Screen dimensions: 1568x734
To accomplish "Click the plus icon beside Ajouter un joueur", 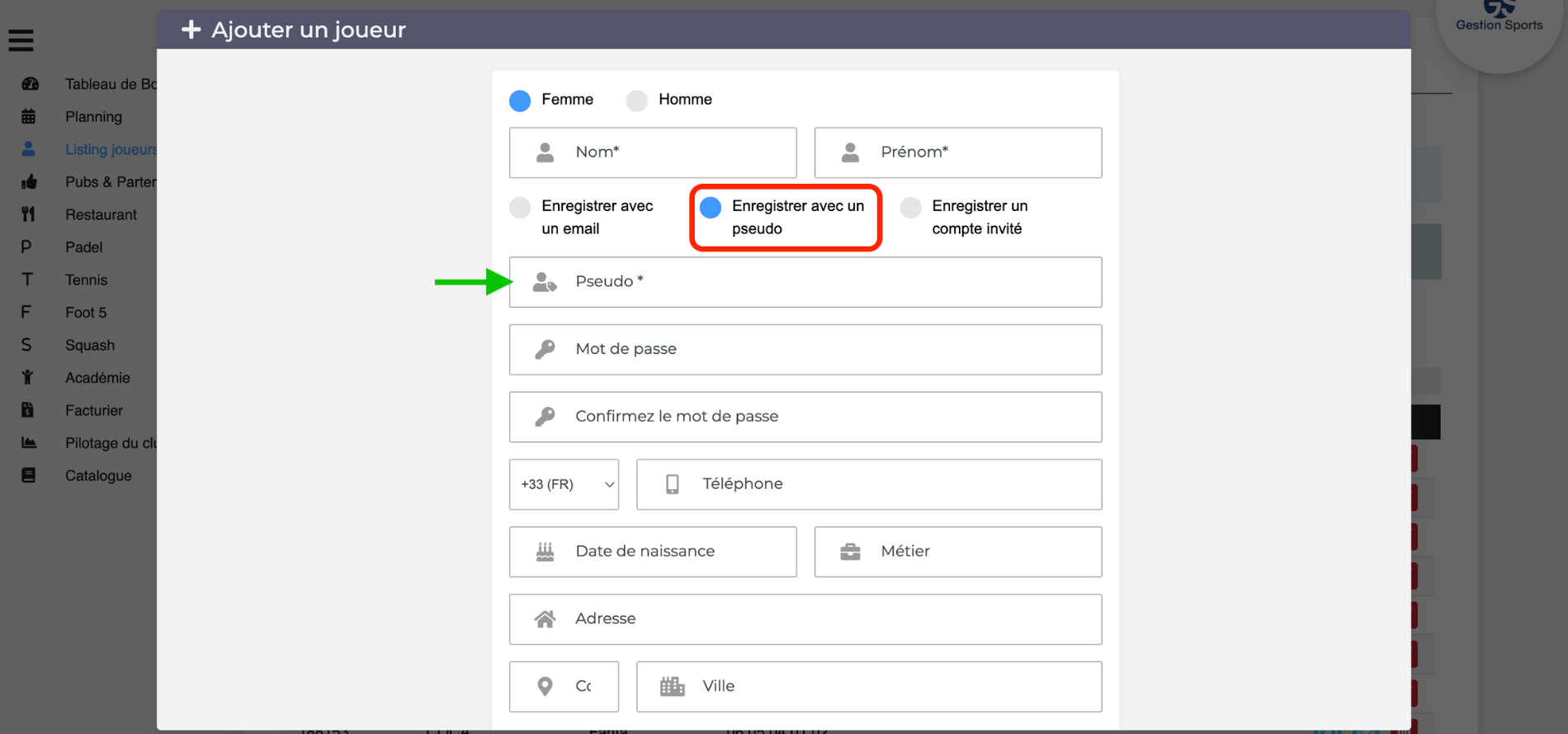I will [x=191, y=30].
